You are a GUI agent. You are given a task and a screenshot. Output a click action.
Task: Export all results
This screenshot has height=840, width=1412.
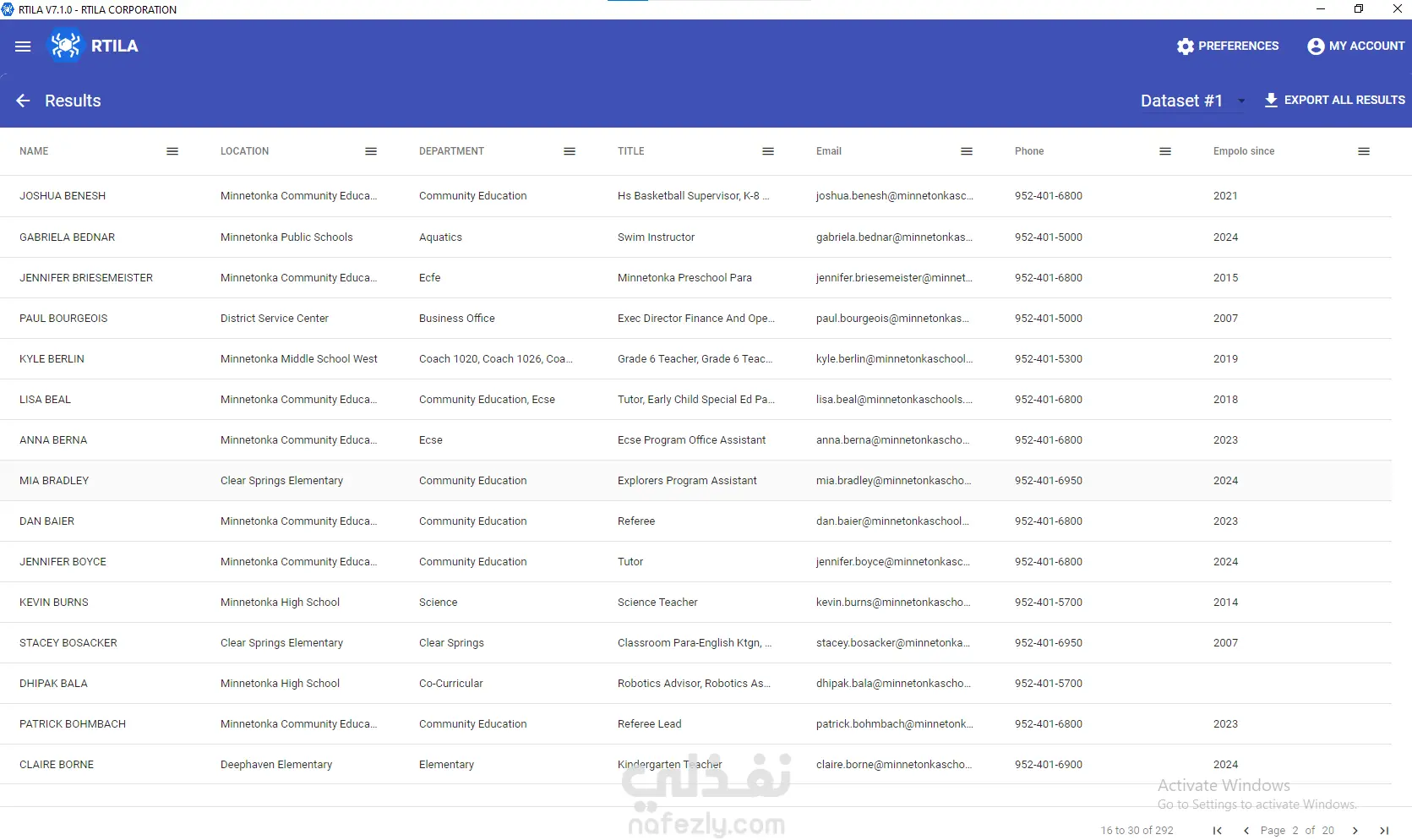pyautogui.click(x=1334, y=100)
